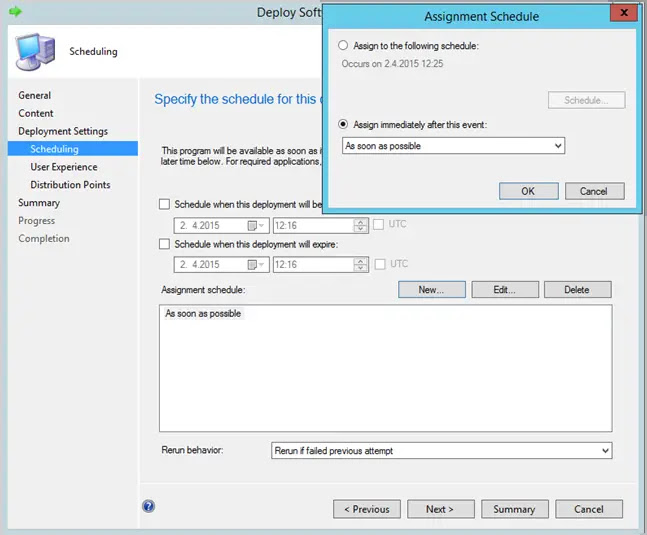647x535 pixels.
Task: Go to Summary wizard page in sidebar
Action: 39,203
